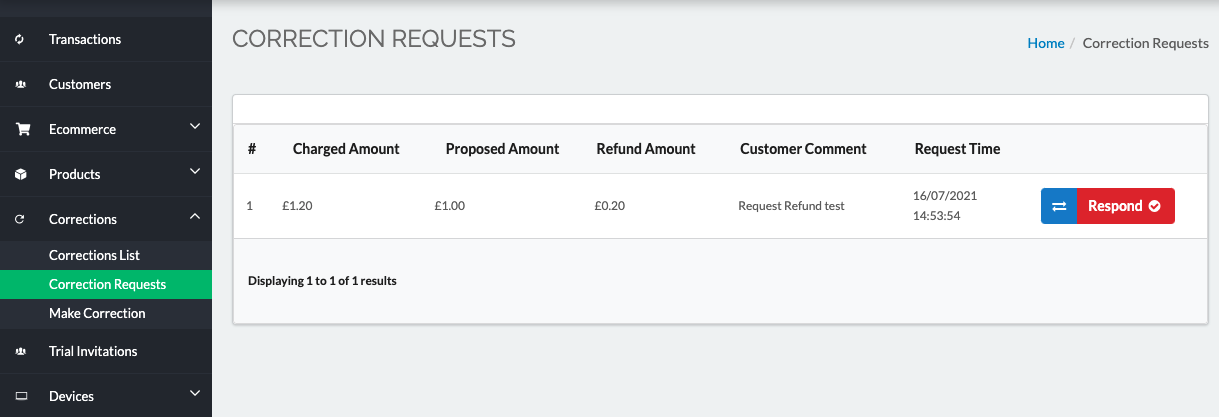Click the Products cube icon

pos(20,175)
